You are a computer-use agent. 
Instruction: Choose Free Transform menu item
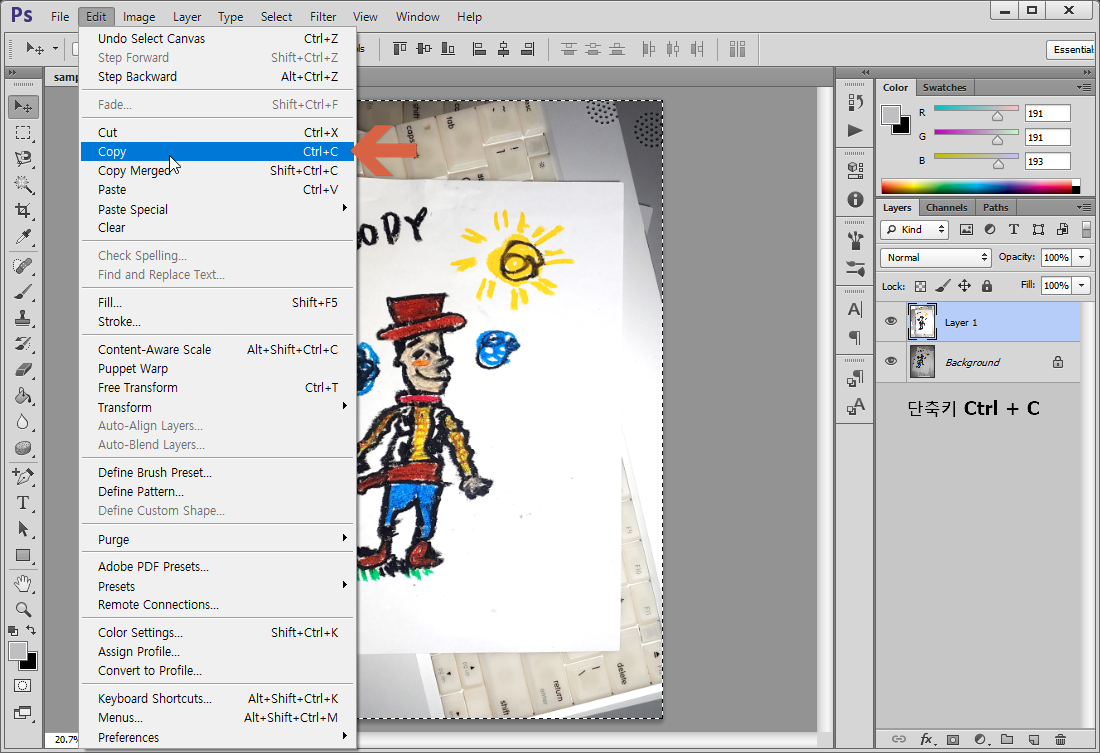[217, 387]
